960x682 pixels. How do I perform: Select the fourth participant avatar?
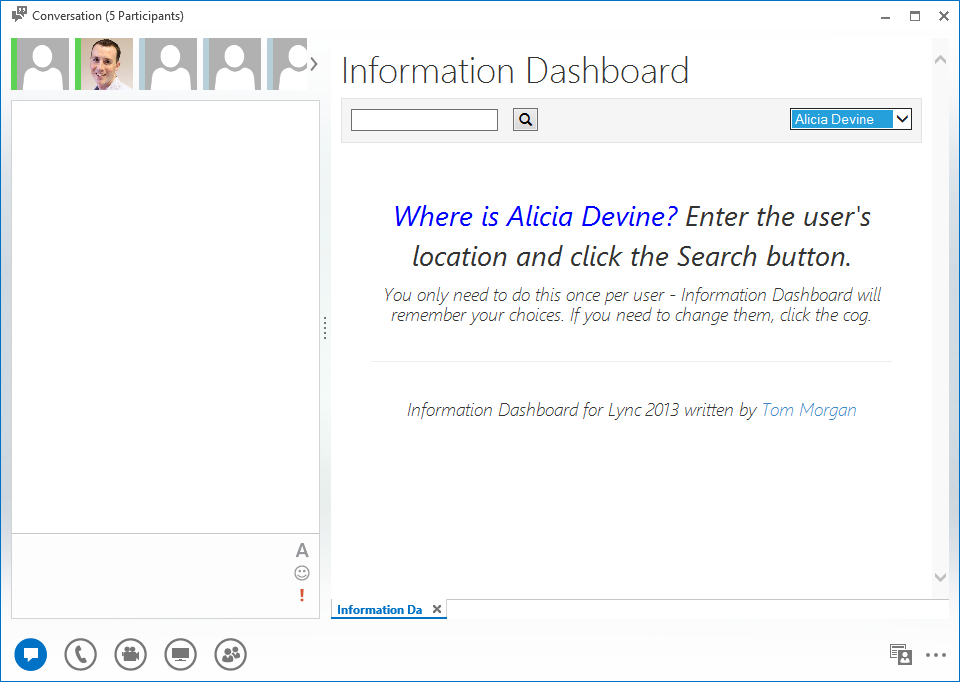tap(232, 64)
